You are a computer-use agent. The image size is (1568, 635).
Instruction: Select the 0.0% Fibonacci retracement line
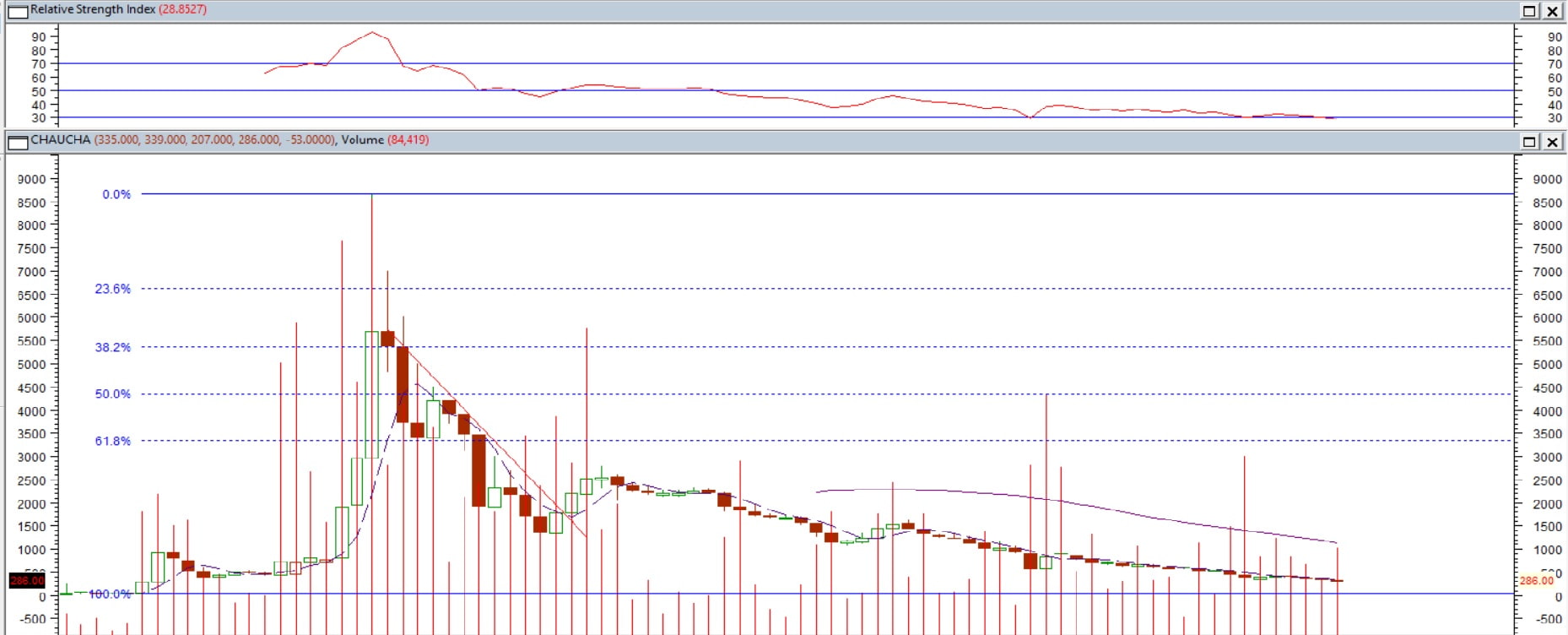tap(827, 194)
